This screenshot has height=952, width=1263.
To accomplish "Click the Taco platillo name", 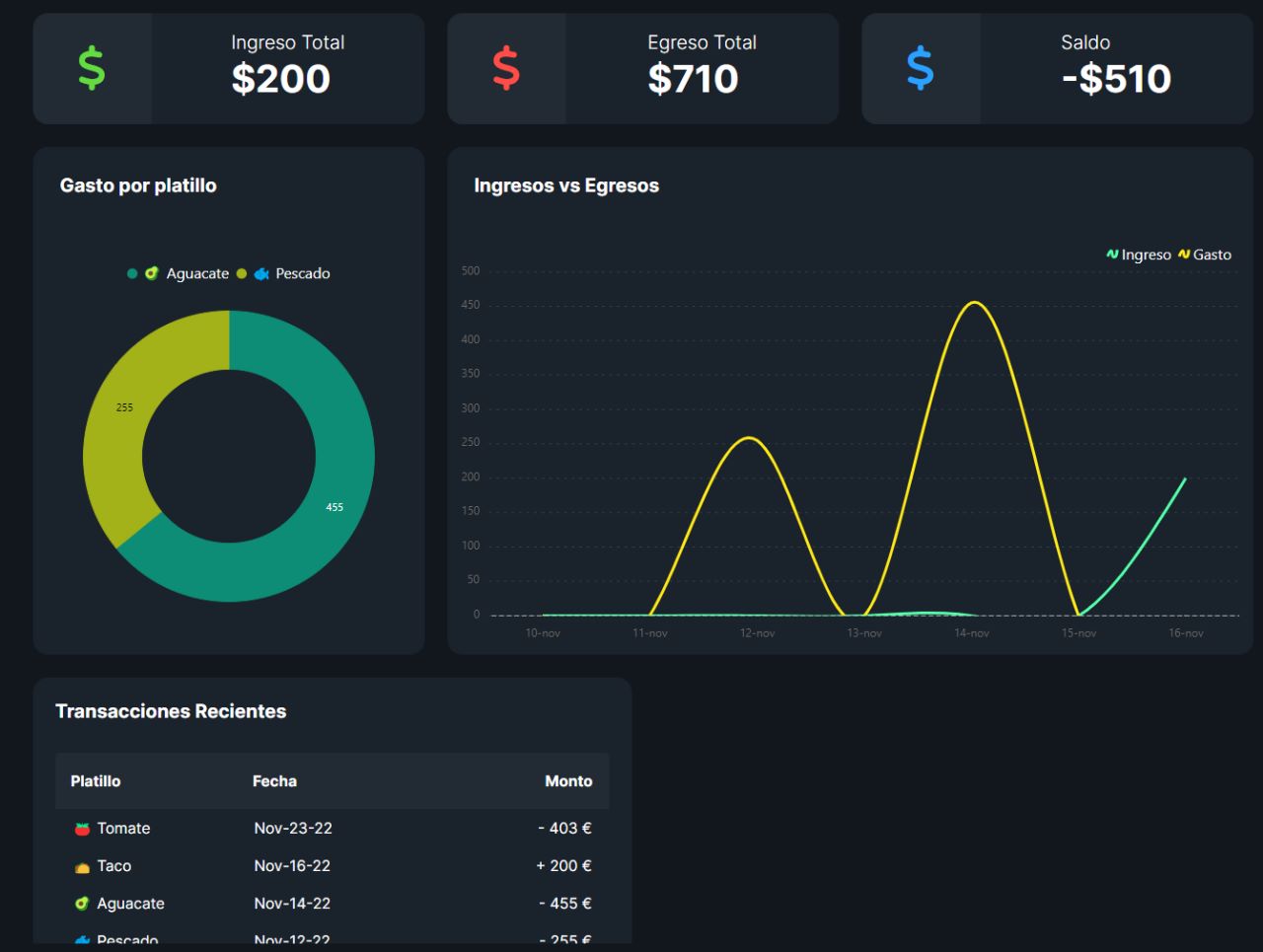I will click(114, 866).
